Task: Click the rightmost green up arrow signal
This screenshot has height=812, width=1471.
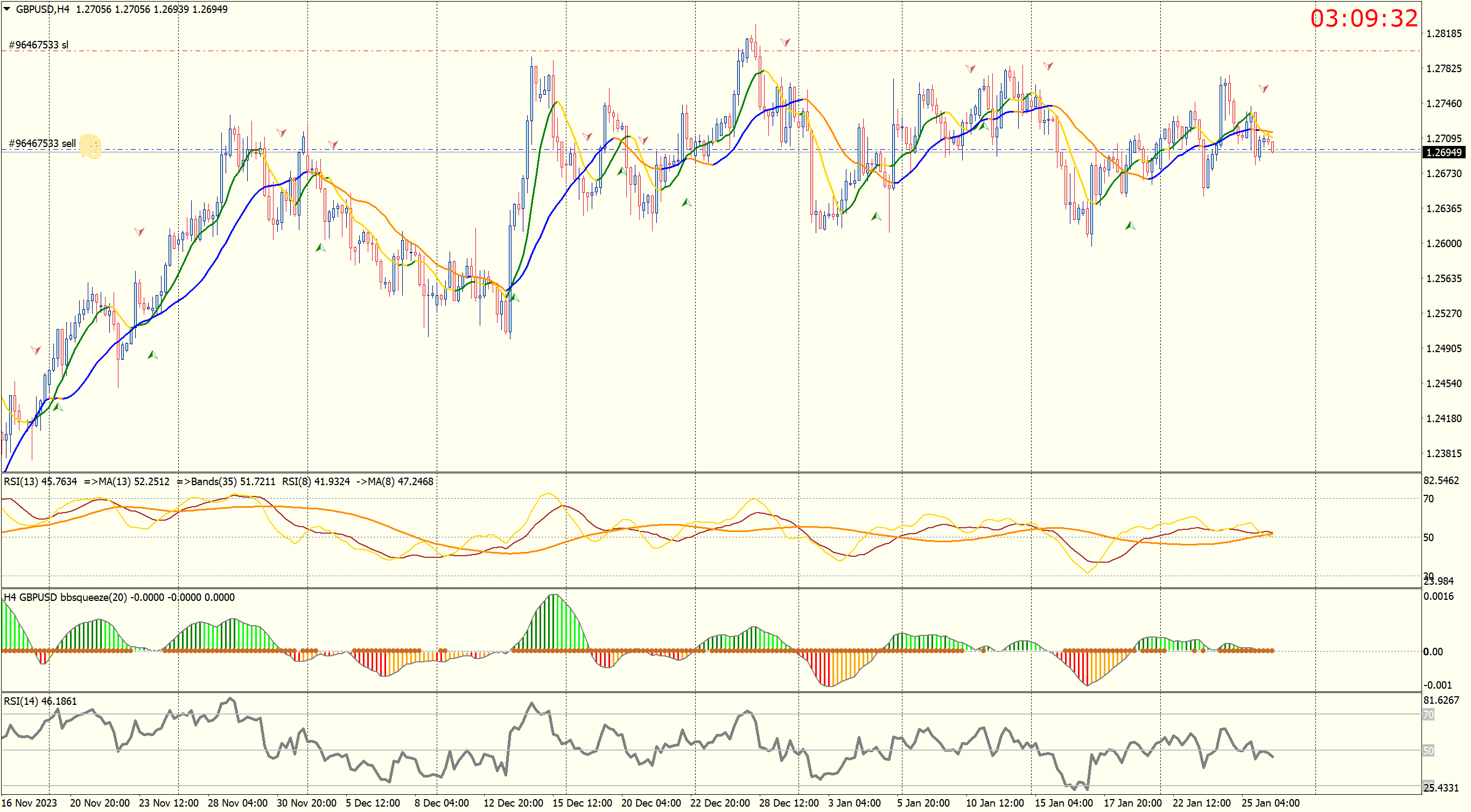Action: coord(1130,226)
